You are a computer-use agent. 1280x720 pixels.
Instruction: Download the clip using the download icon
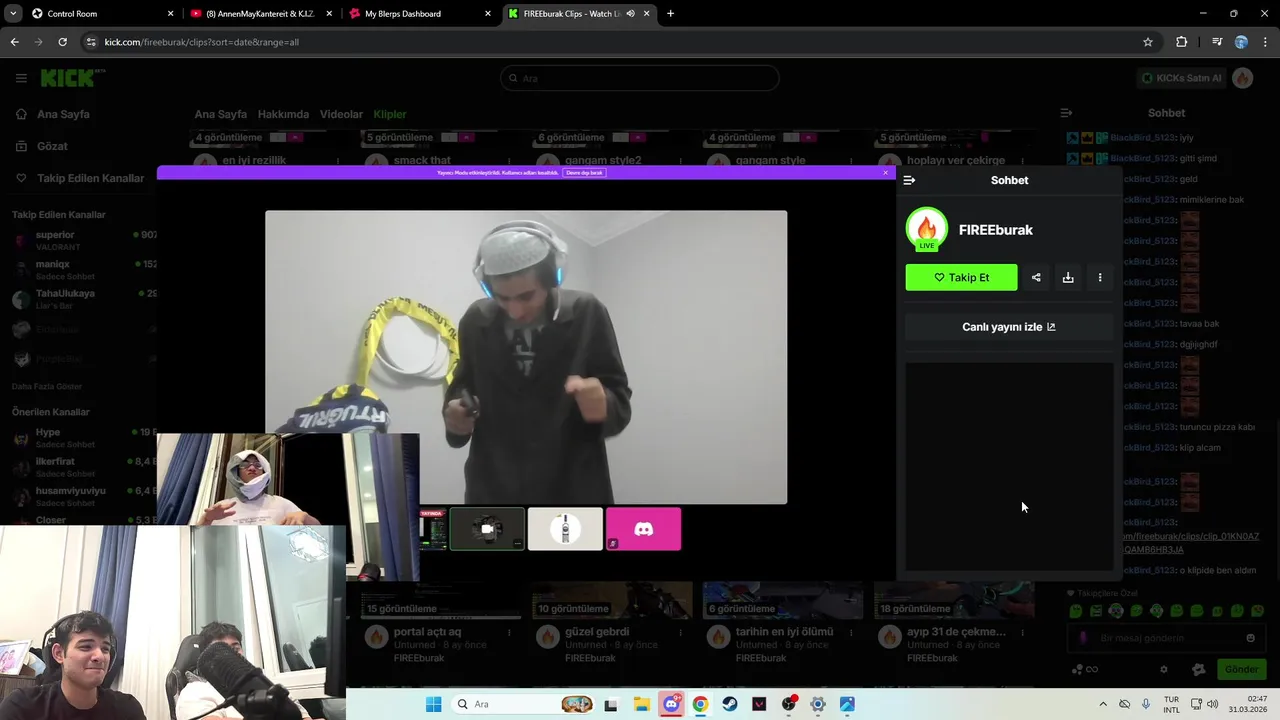coord(1068,278)
